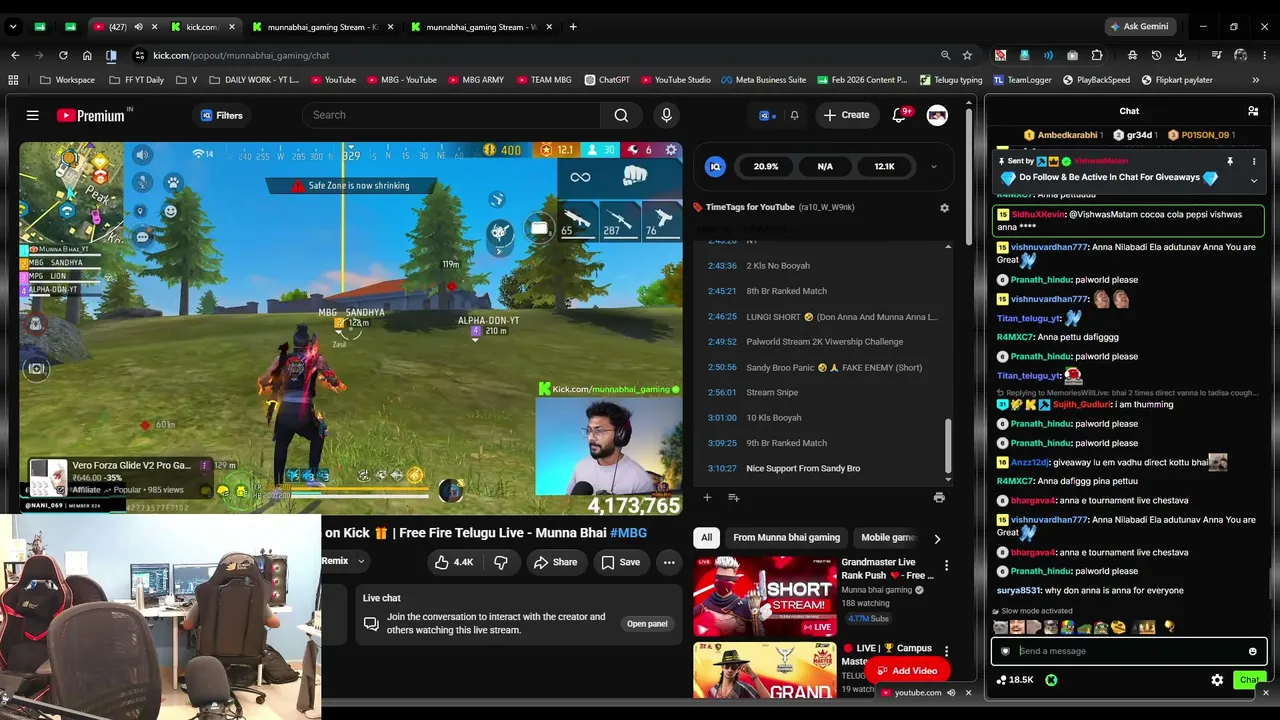Click the Ask Gemini button
The height and width of the screenshot is (720, 1280).
click(1138, 27)
